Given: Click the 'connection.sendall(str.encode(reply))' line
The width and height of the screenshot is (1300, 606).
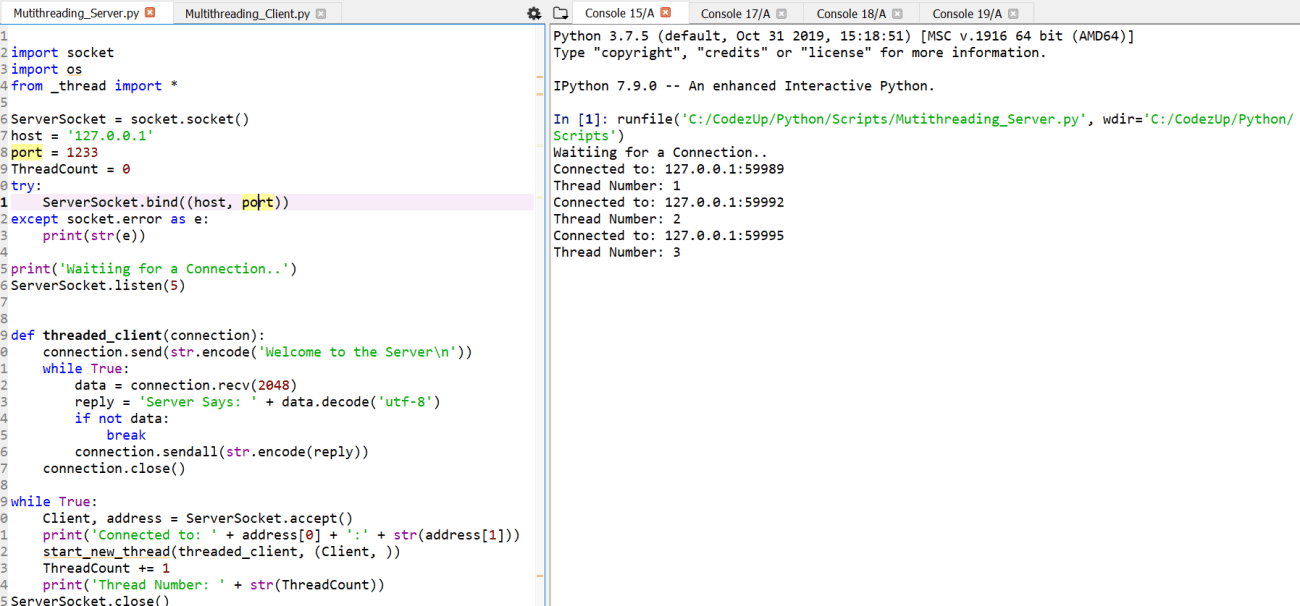Looking at the screenshot, I should pyautogui.click(x=222, y=452).
